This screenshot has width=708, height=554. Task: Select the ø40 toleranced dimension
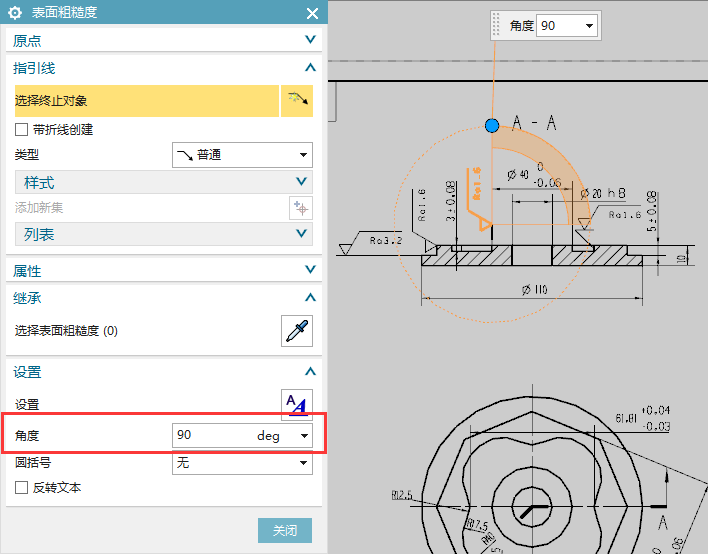click(x=535, y=175)
